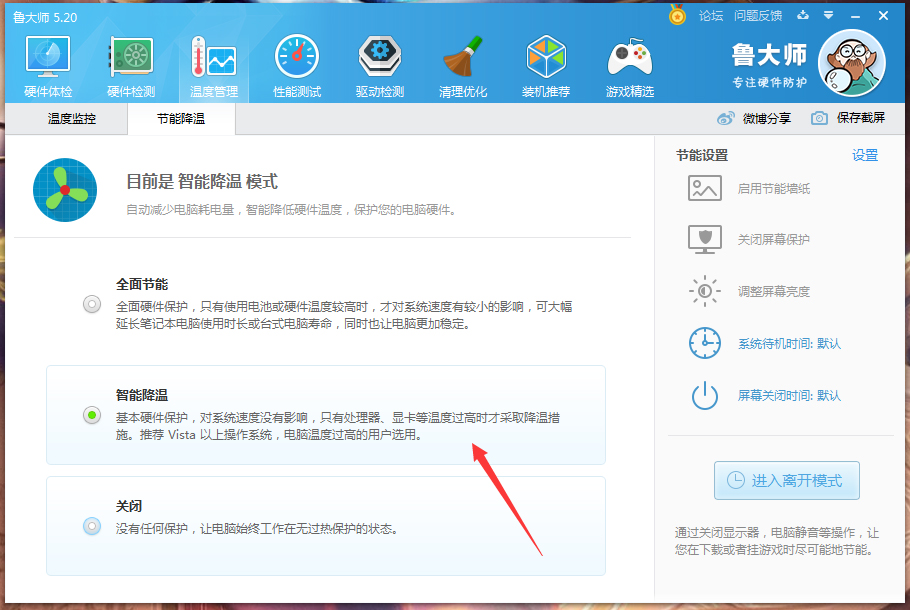
Task: Click 启用节能墙纸 label
Action: click(774, 189)
